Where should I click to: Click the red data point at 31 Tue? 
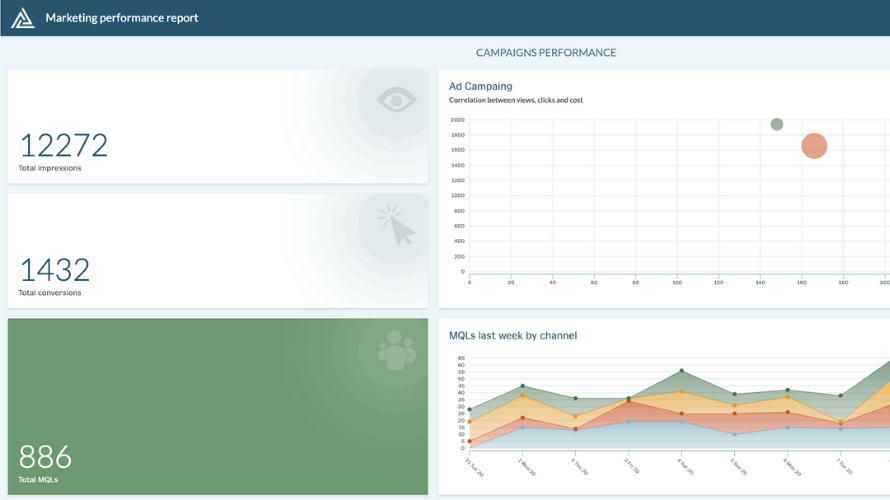(469, 441)
